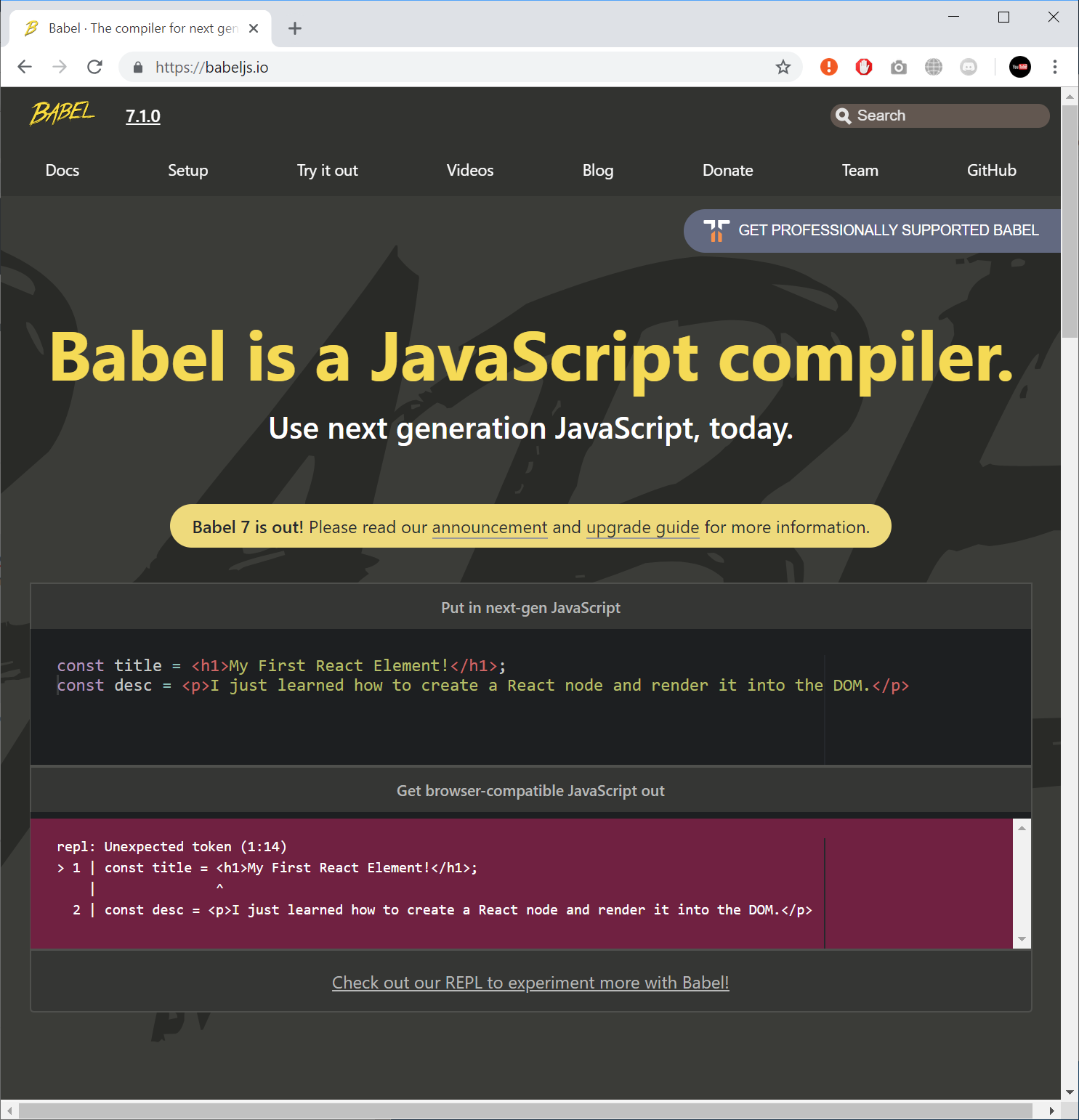Click the horizontal scrollbar right arrow
Viewport: 1079px width, 1120px height.
(x=1051, y=1111)
